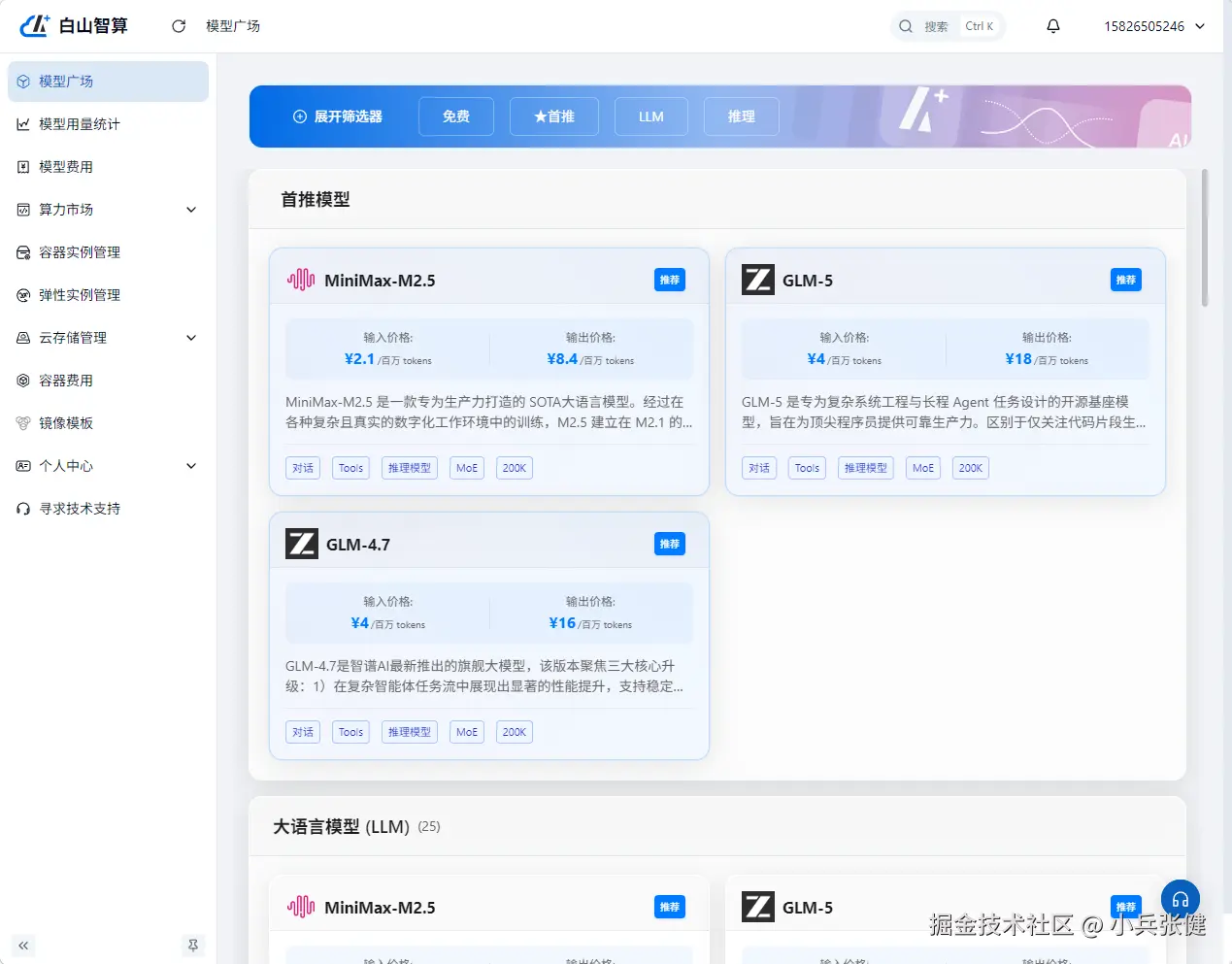Open 弹性实例管理 menu item
The image size is (1232, 964).
click(x=108, y=295)
